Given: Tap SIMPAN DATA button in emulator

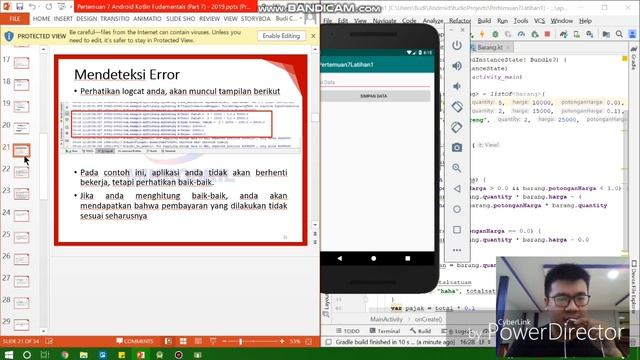Looking at the screenshot, I should tap(374, 96).
